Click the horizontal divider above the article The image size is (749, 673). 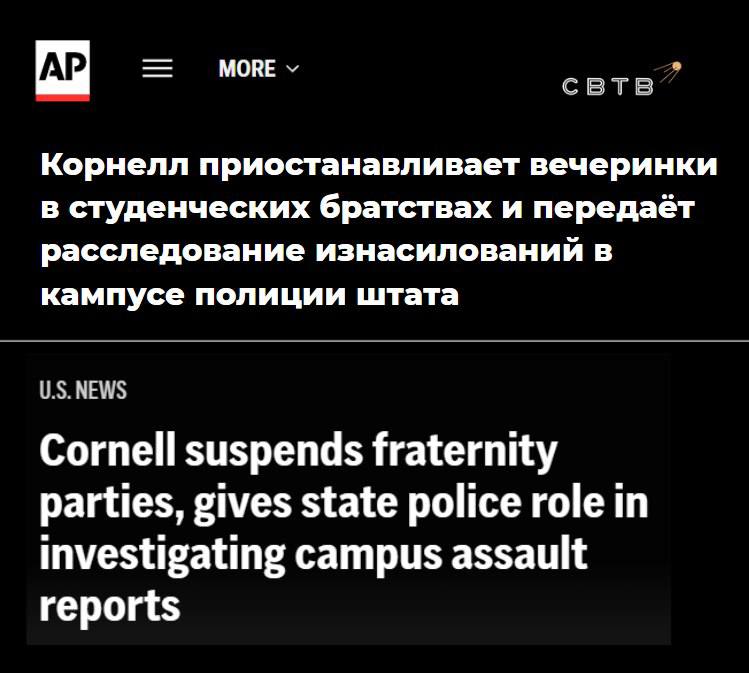[x=374, y=341]
